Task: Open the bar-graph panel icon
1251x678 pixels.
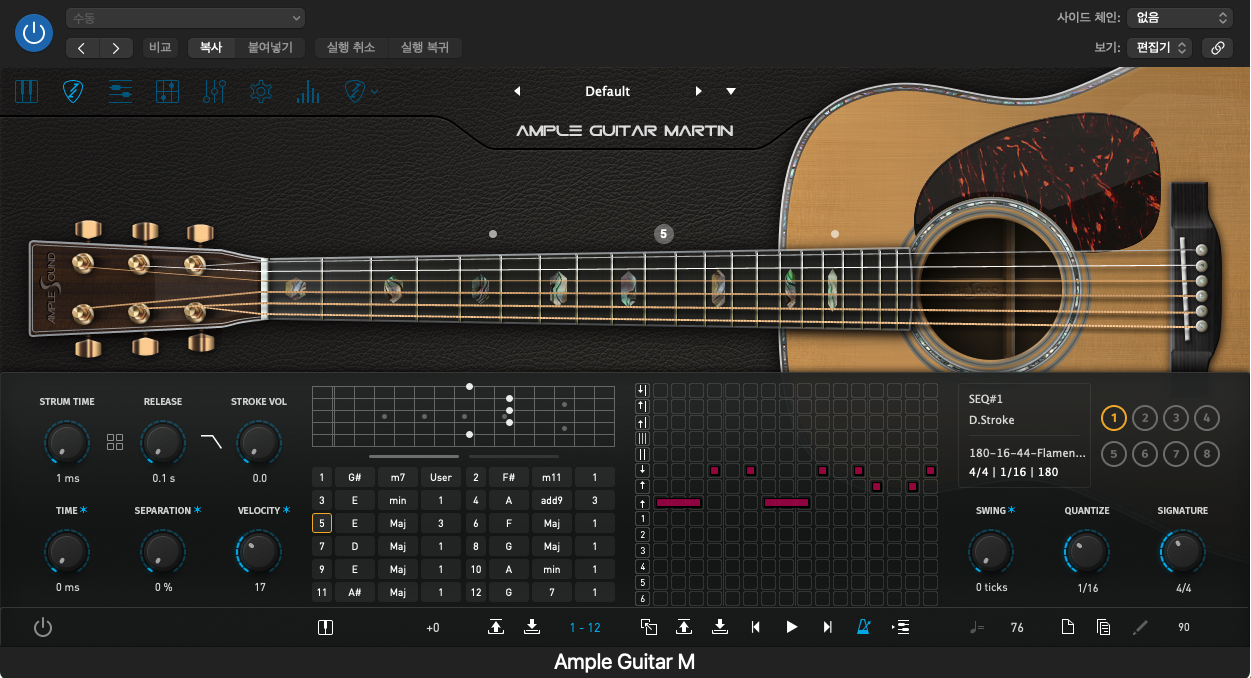Action: click(308, 92)
